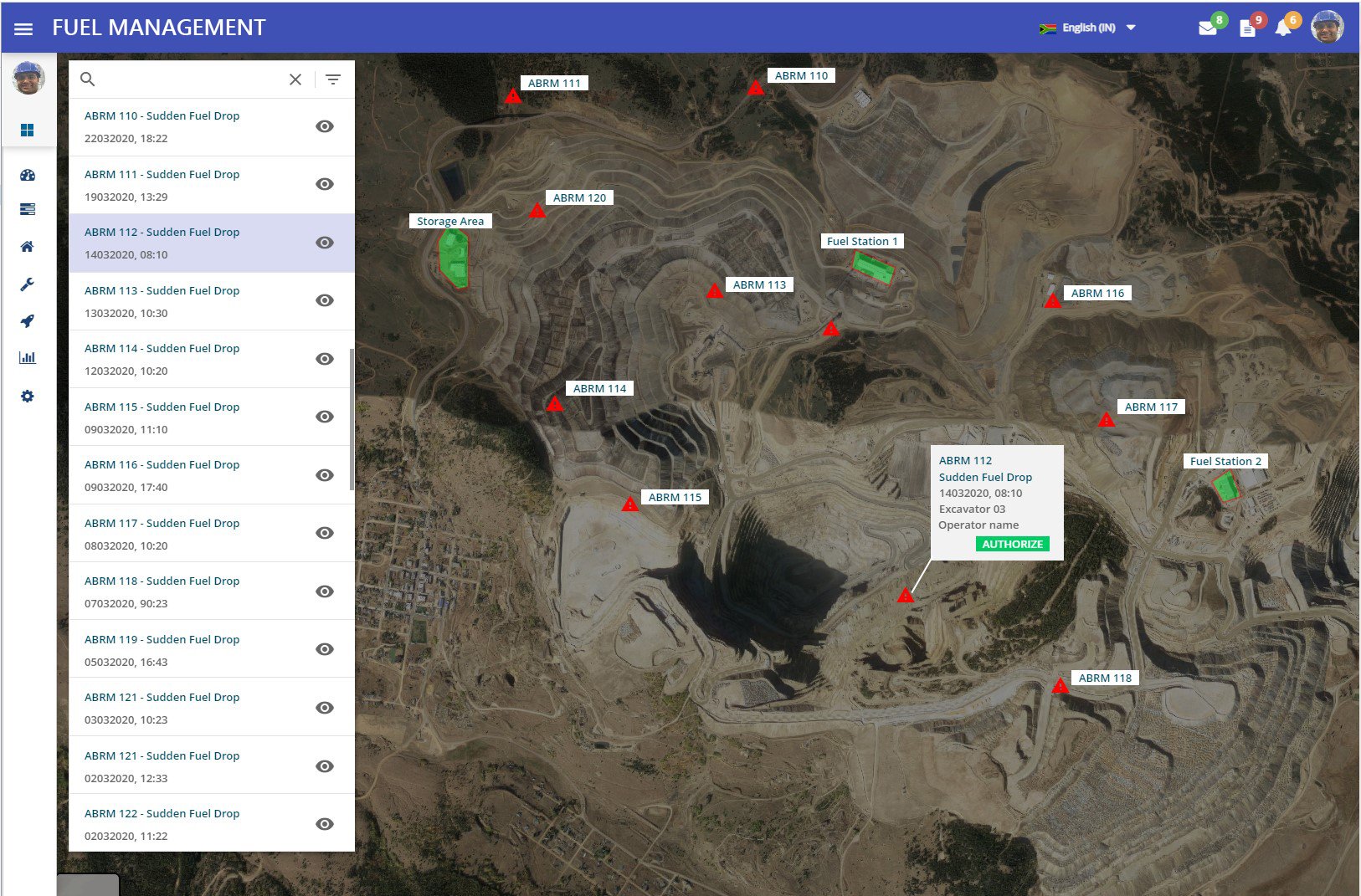Click the search input field
This screenshot has width=1361, height=896.
click(191, 79)
